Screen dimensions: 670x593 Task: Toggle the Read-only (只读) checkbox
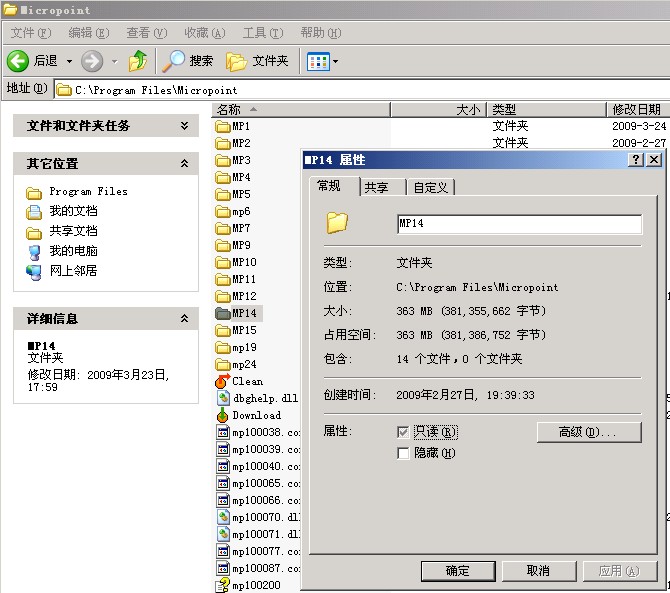pyautogui.click(x=403, y=432)
